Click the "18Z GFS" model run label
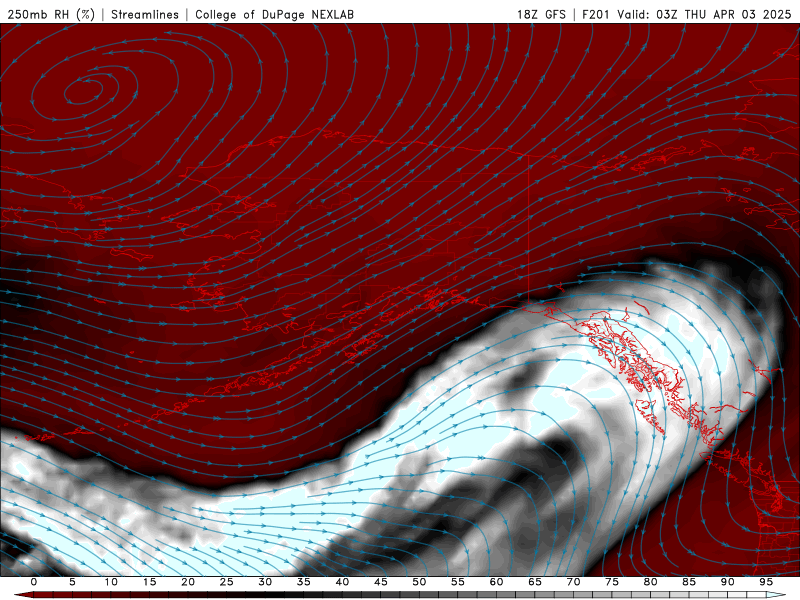The image size is (800, 600). pos(541,14)
